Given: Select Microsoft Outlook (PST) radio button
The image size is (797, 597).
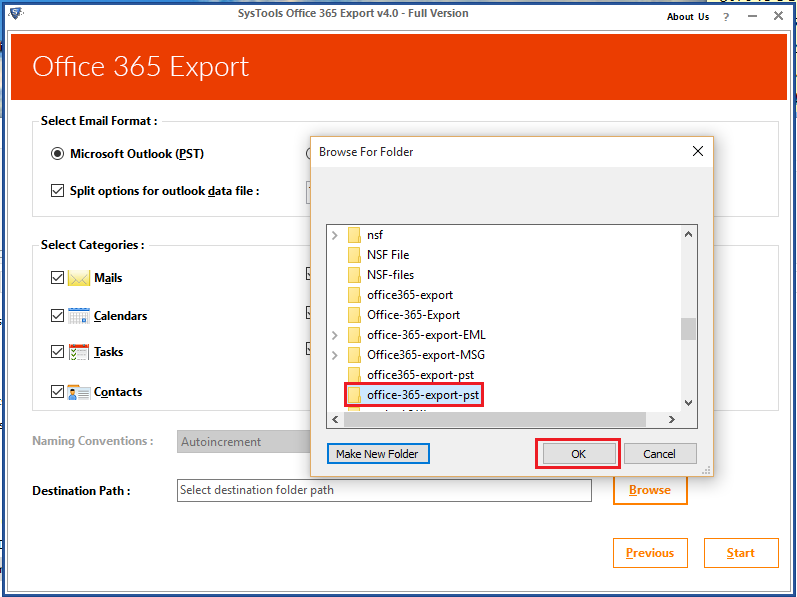Looking at the screenshot, I should [x=57, y=153].
